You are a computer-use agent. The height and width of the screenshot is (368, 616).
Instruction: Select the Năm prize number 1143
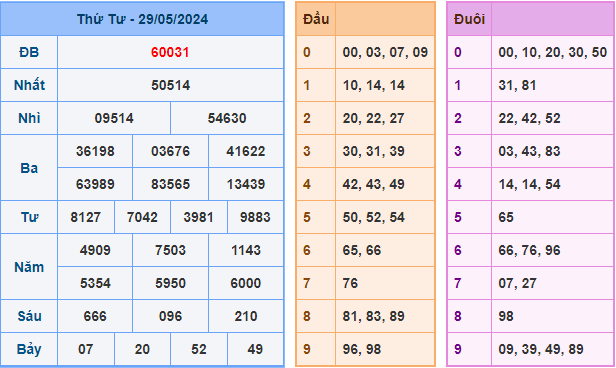tap(246, 250)
